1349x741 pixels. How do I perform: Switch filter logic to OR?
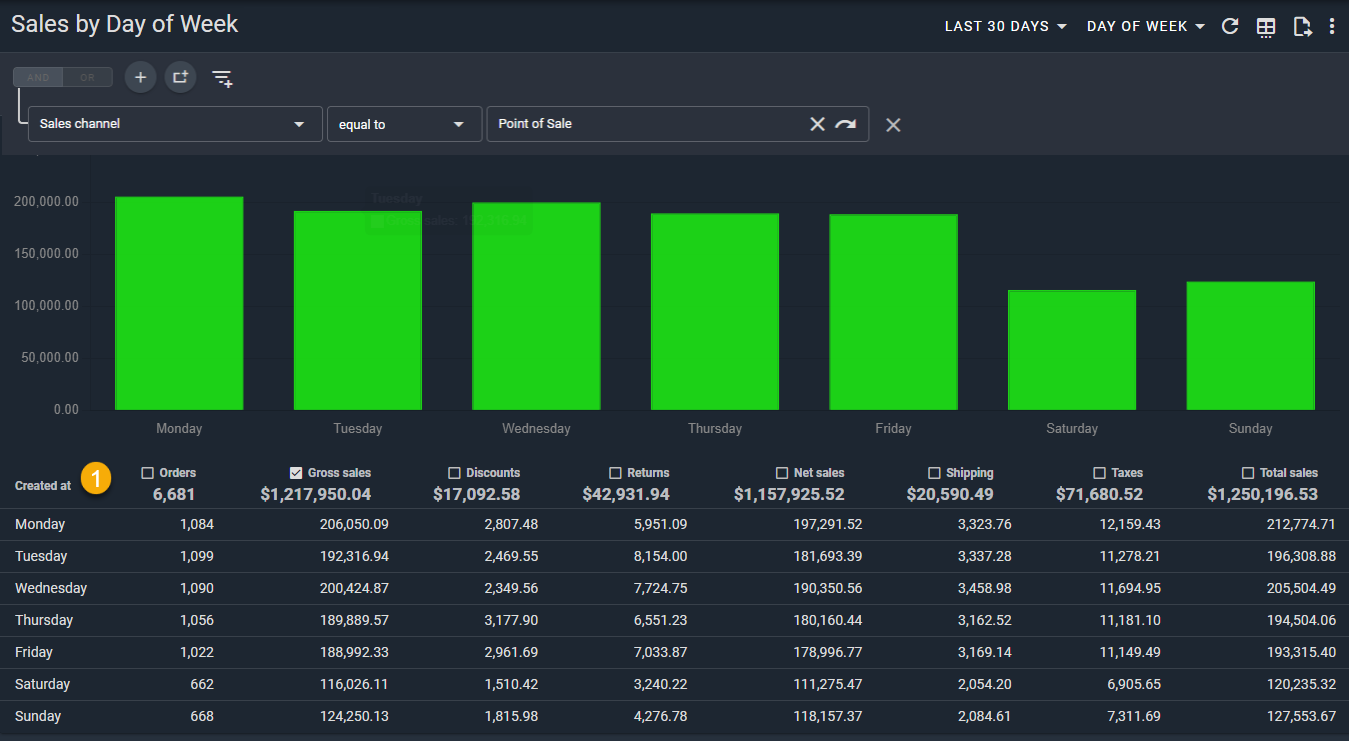87,77
